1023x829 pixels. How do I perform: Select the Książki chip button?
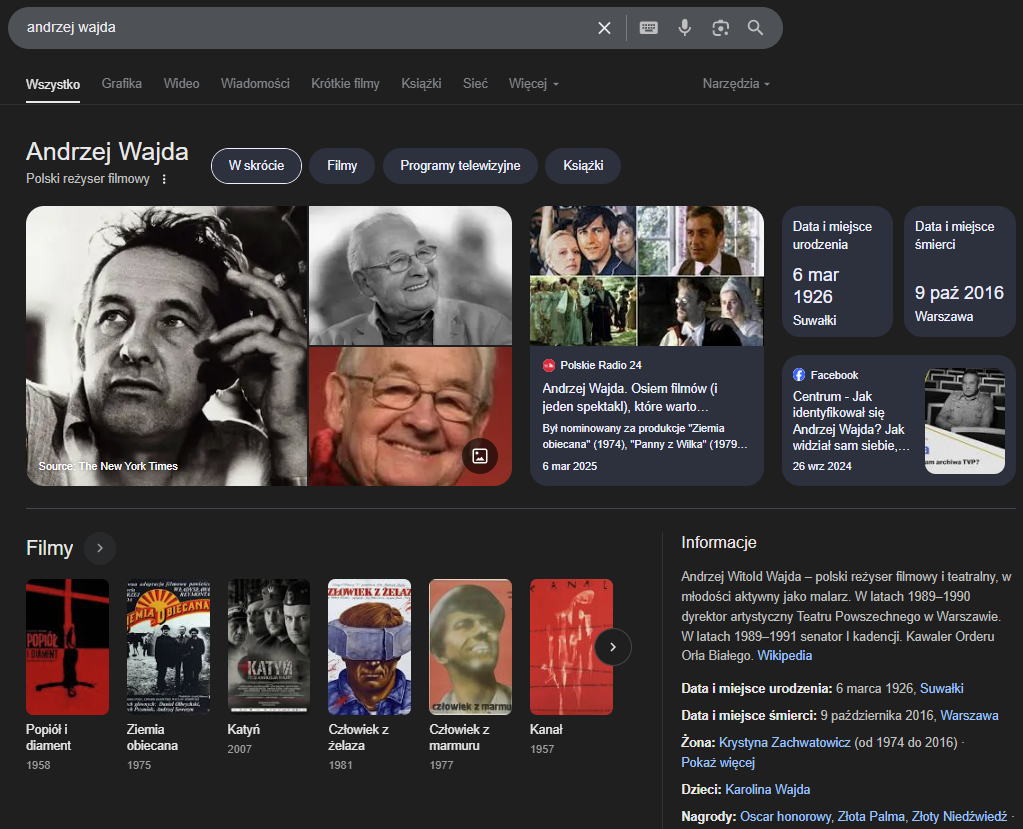click(583, 166)
